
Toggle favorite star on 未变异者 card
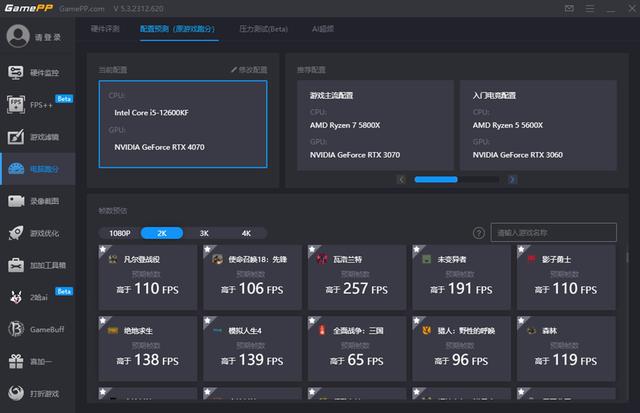tap(417, 249)
